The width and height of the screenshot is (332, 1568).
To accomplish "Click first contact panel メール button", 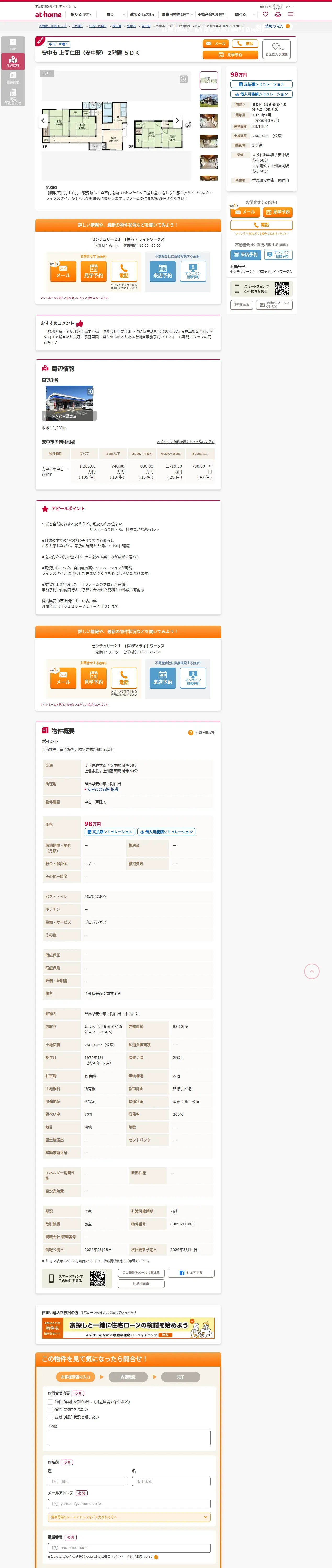I will (63, 272).
